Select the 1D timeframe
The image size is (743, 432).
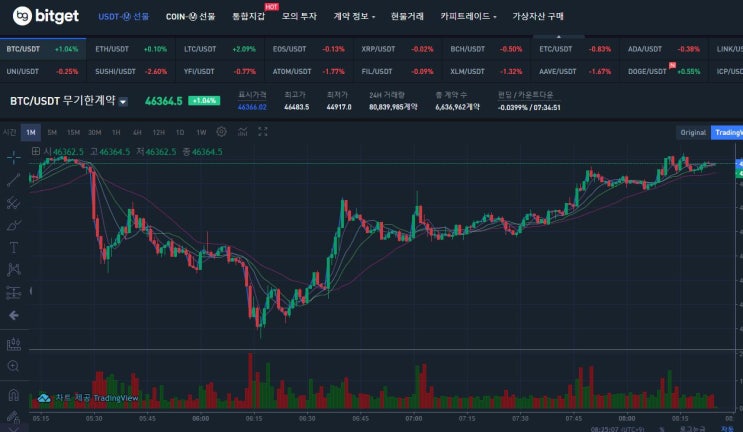tap(180, 132)
